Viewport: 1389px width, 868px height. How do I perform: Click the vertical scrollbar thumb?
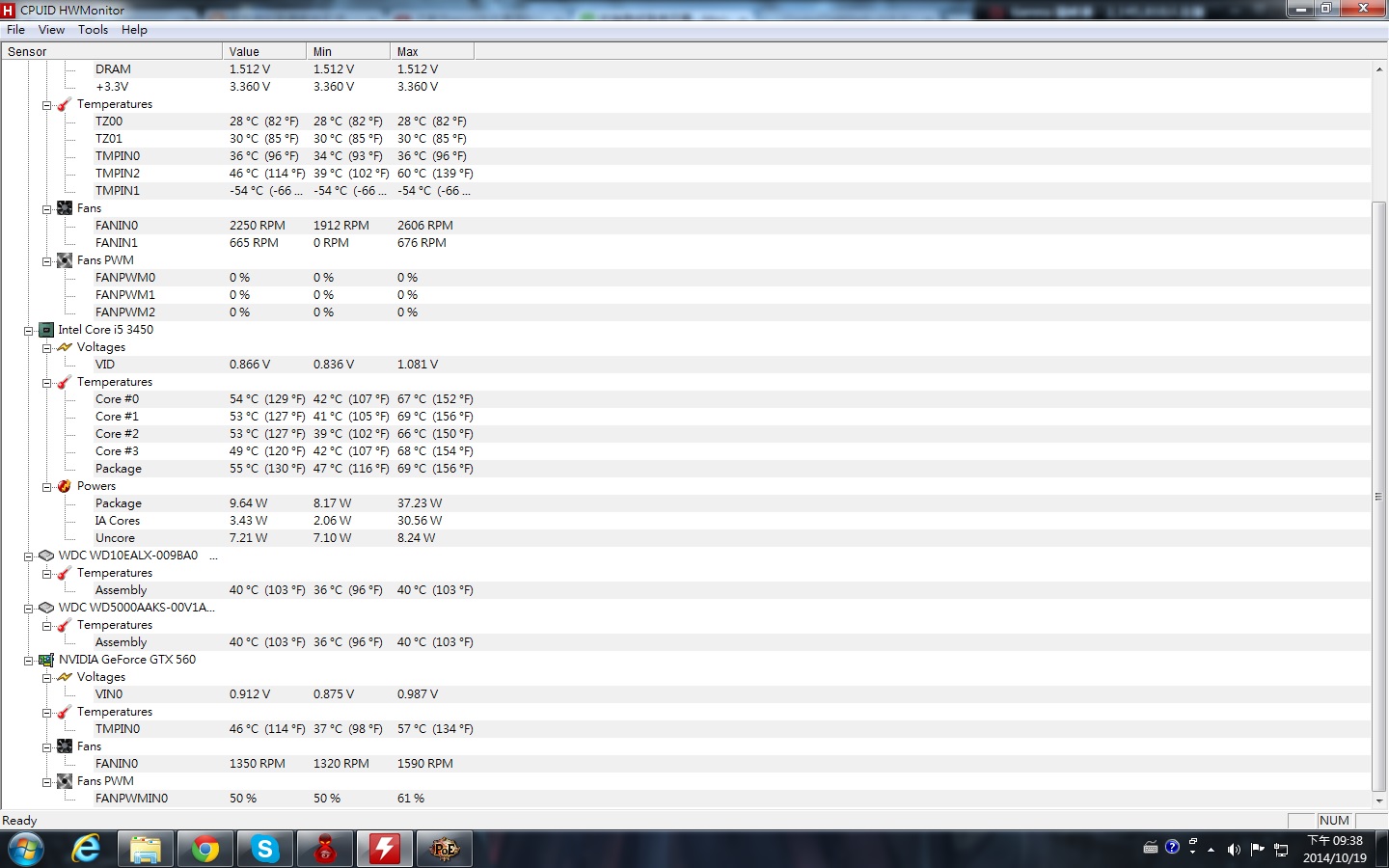tap(1379, 496)
